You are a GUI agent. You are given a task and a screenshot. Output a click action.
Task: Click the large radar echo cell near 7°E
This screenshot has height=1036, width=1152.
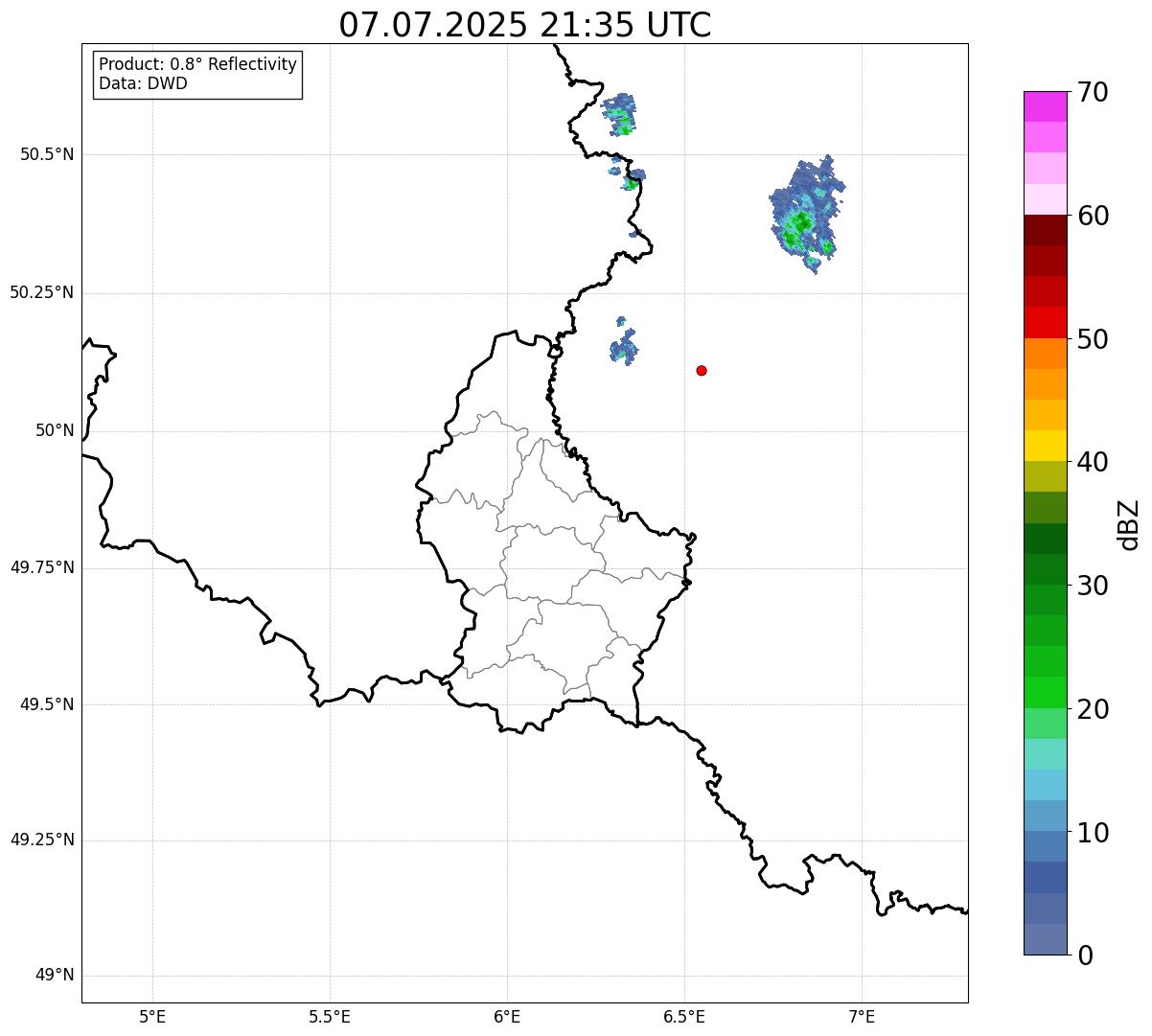click(807, 216)
